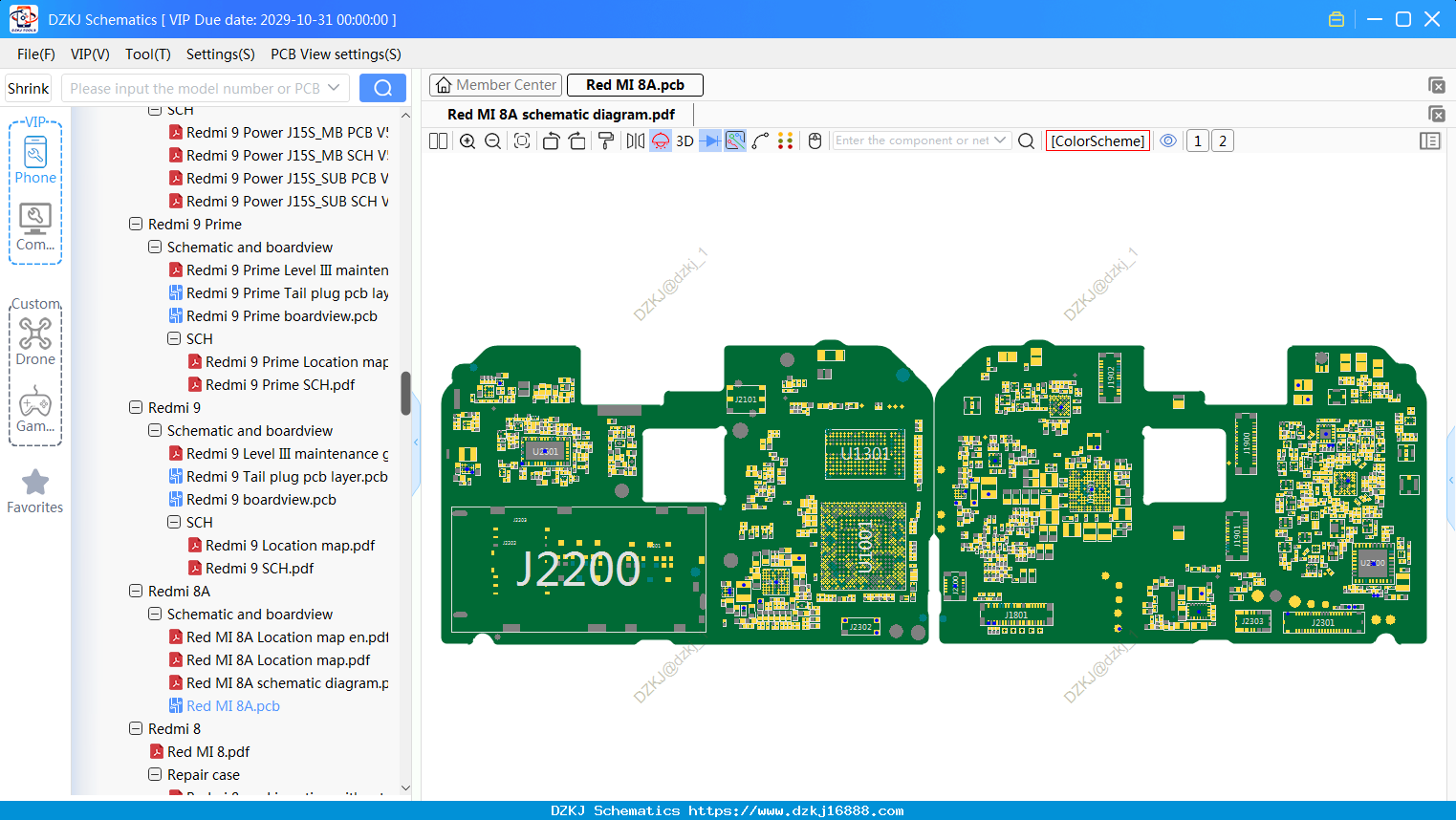Click the mirror flip board icon
Screen dimensions: 1456x820
pyautogui.click(x=635, y=140)
